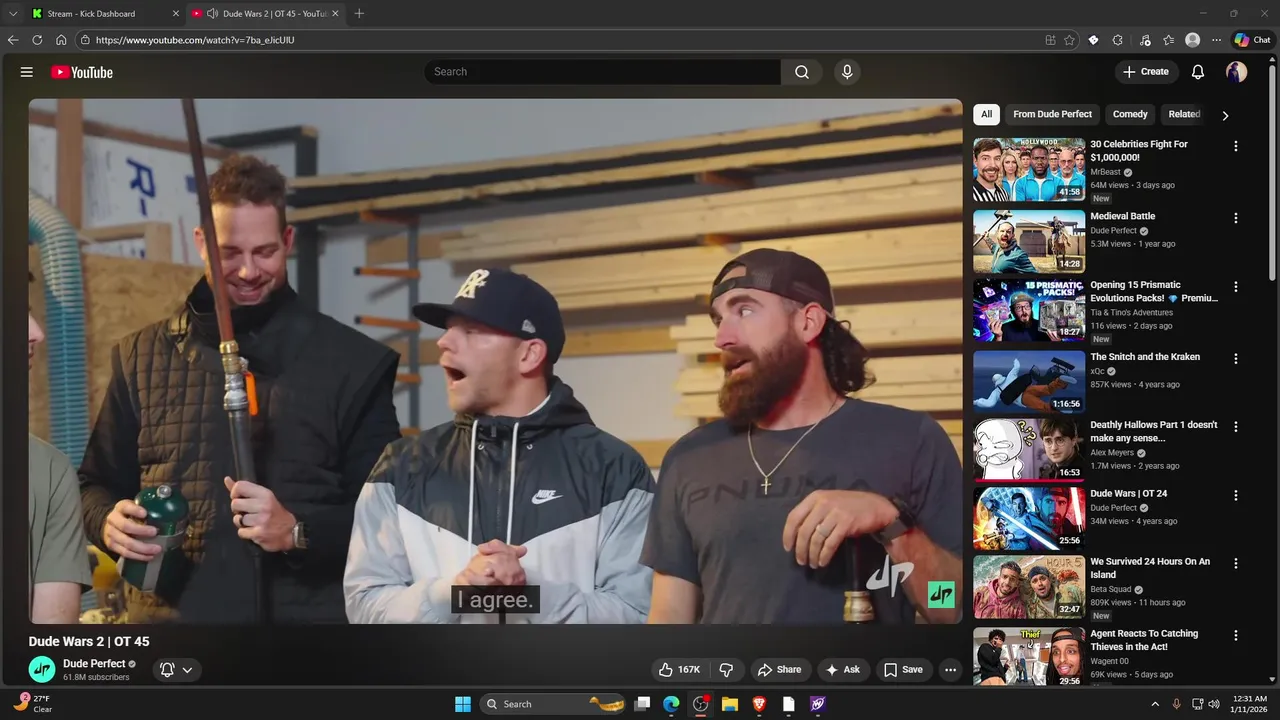
Task: Expand the notification preference dropdown beside the bell
Action: (187, 670)
